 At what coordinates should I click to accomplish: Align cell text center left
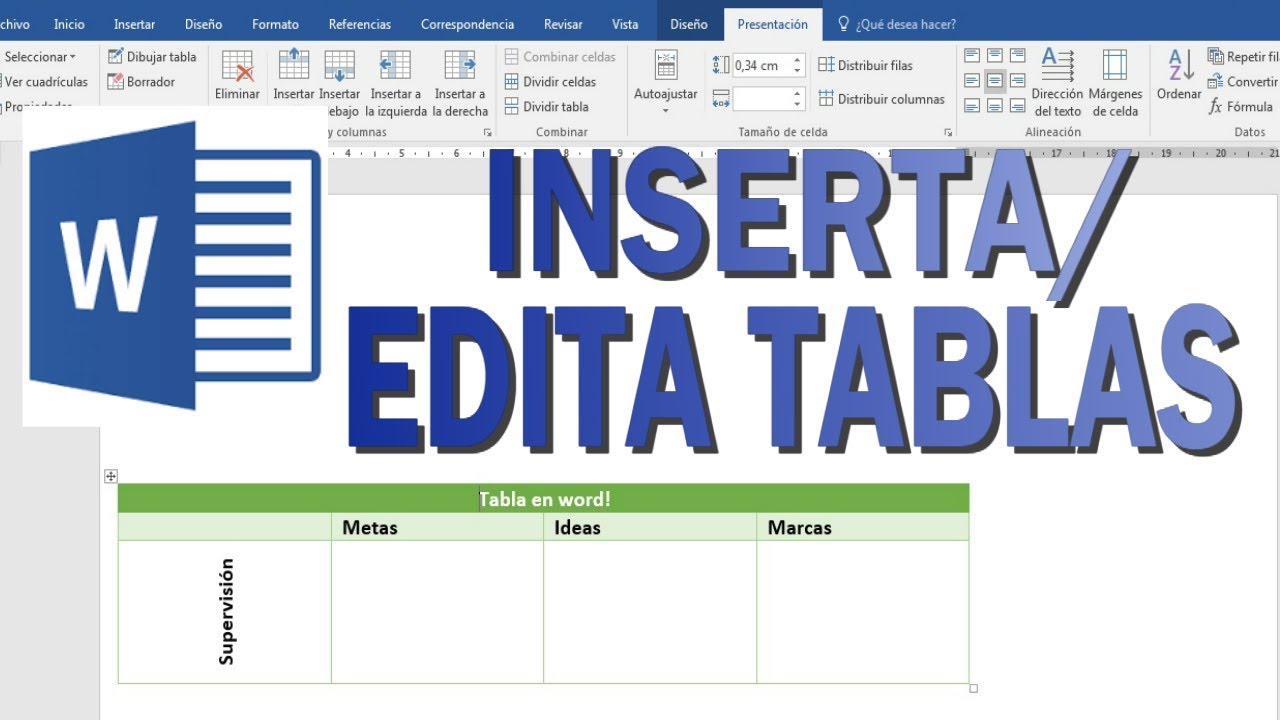point(972,81)
